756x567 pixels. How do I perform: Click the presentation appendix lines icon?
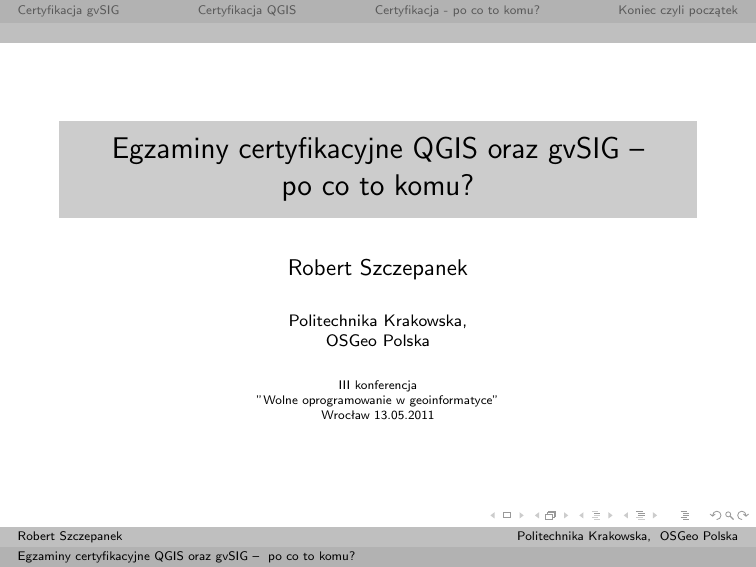[x=685, y=516]
